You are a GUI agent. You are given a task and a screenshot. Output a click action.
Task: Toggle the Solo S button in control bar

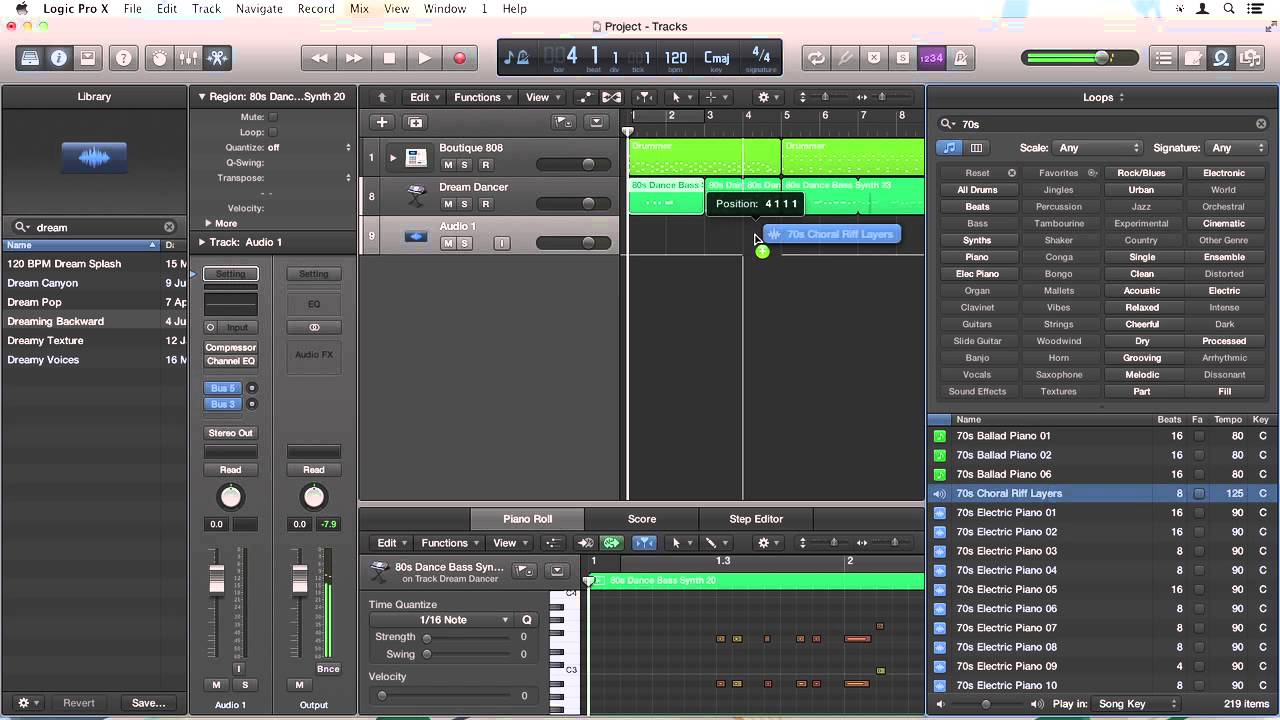tap(903, 58)
